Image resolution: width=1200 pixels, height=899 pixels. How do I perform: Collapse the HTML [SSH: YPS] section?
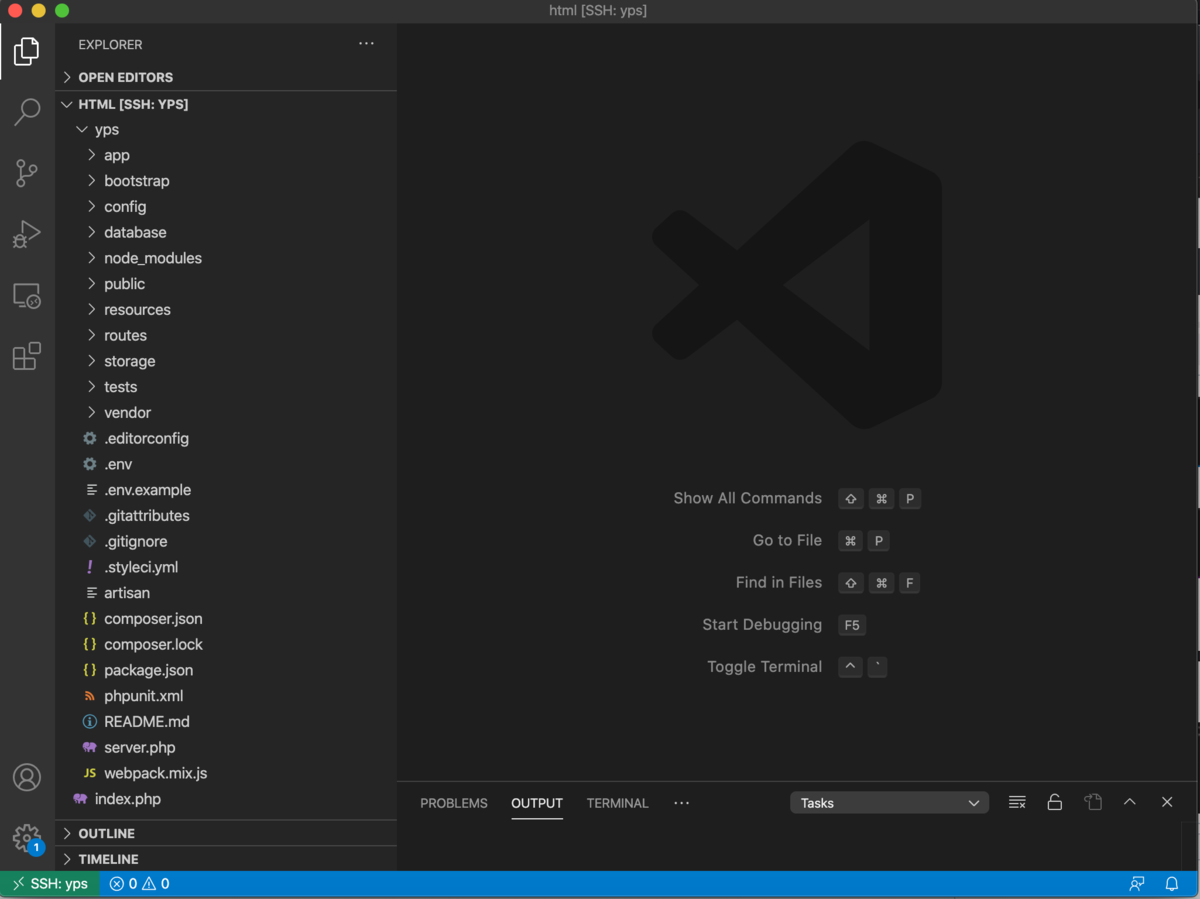tap(226, 104)
